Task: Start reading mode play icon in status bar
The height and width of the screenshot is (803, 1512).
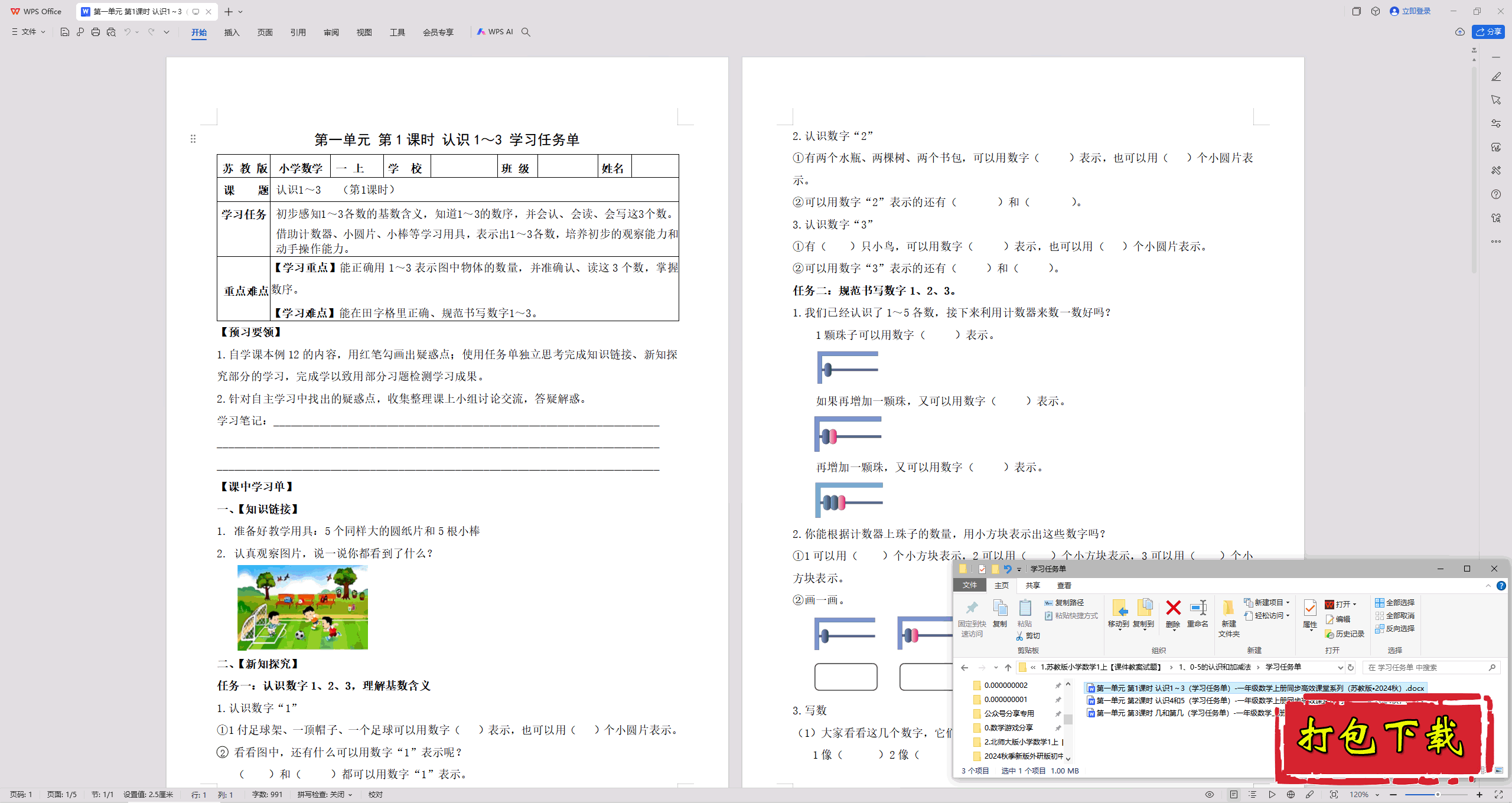Action: tap(1272, 795)
